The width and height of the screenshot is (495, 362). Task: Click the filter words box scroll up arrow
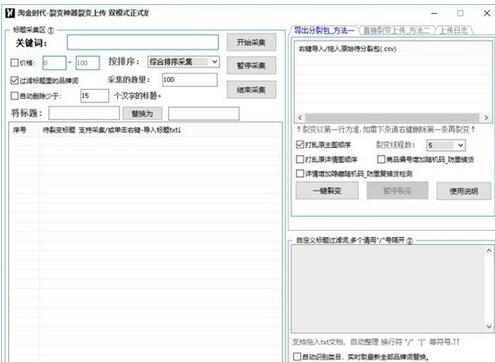[489, 250]
